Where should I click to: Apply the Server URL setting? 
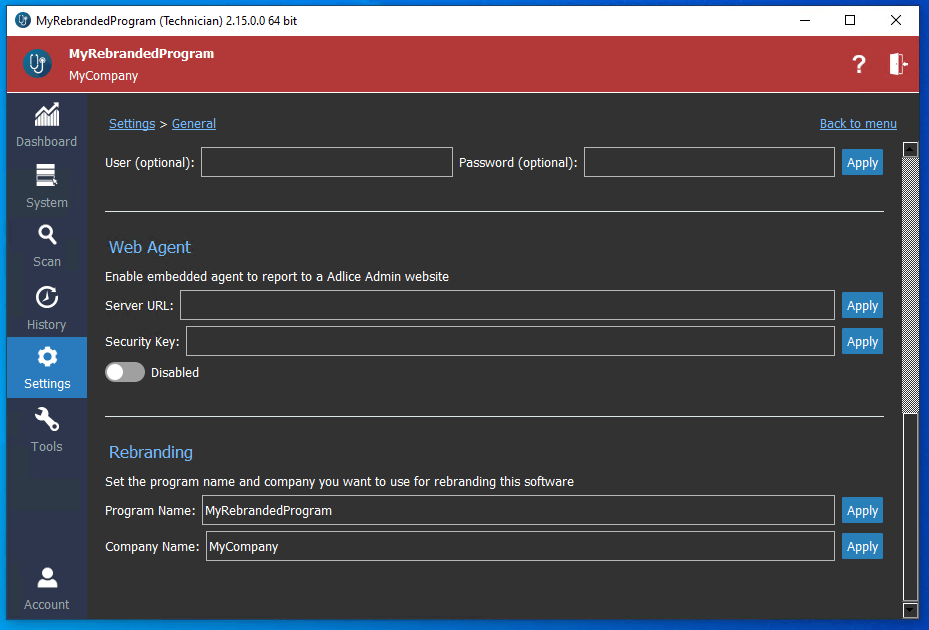click(x=862, y=306)
